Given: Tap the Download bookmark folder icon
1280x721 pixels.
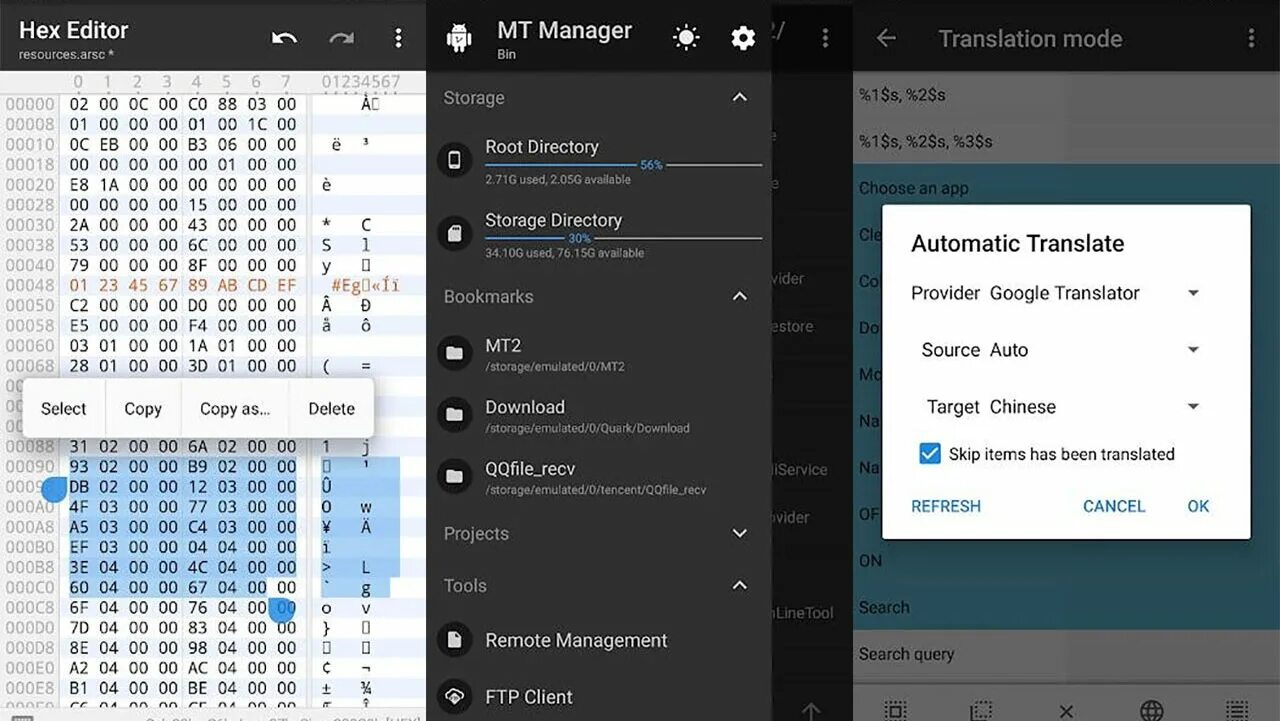Looking at the screenshot, I should pos(455,415).
